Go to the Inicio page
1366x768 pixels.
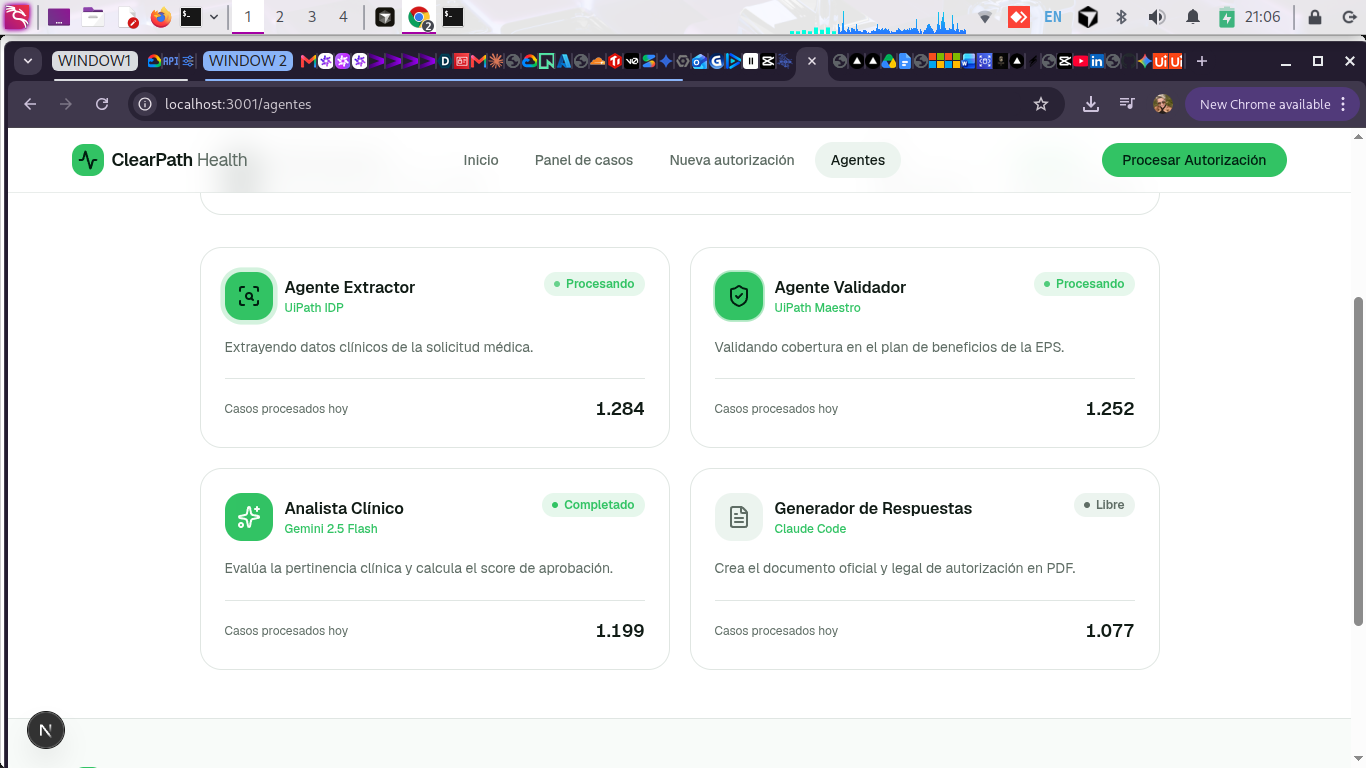click(x=481, y=160)
